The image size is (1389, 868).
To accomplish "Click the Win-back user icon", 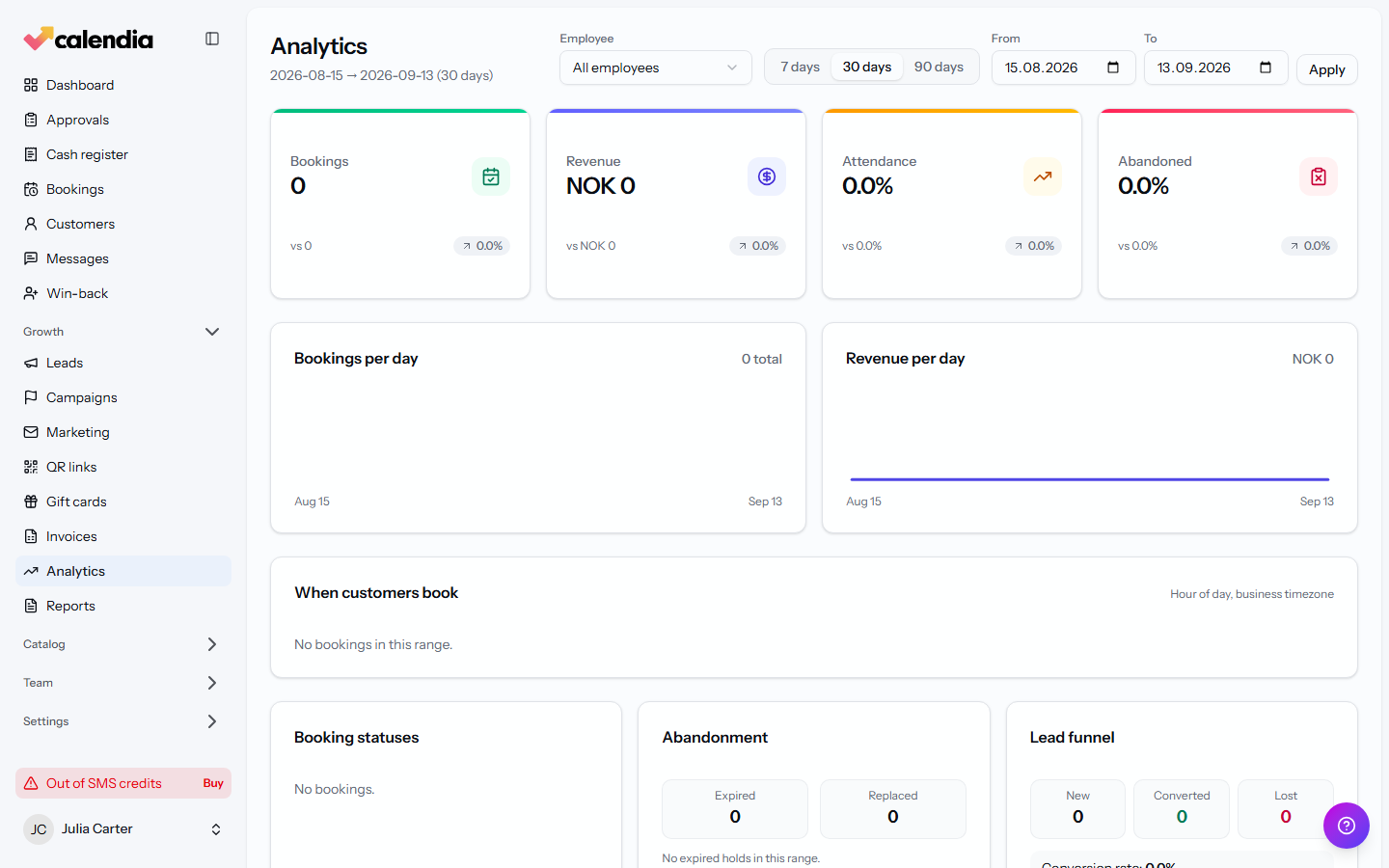I will (x=31, y=293).
